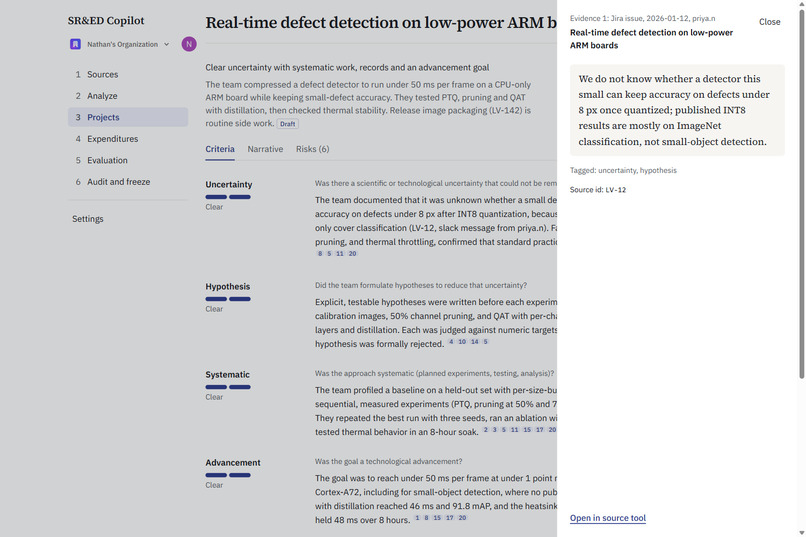Open citation 10 under Hypothesis
The width and height of the screenshot is (806, 537).
point(462,342)
